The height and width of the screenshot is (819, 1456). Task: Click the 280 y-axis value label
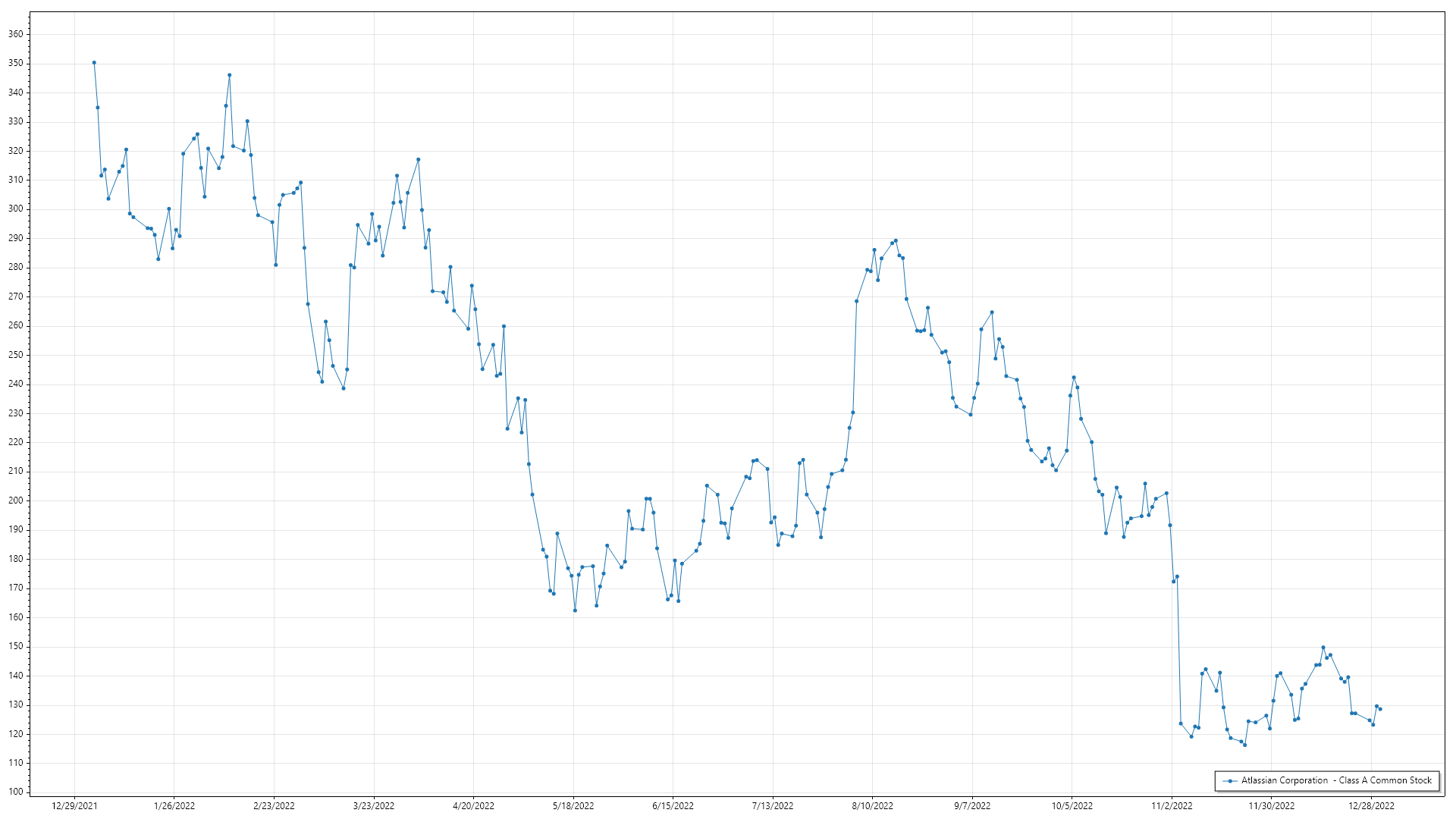(x=16, y=267)
